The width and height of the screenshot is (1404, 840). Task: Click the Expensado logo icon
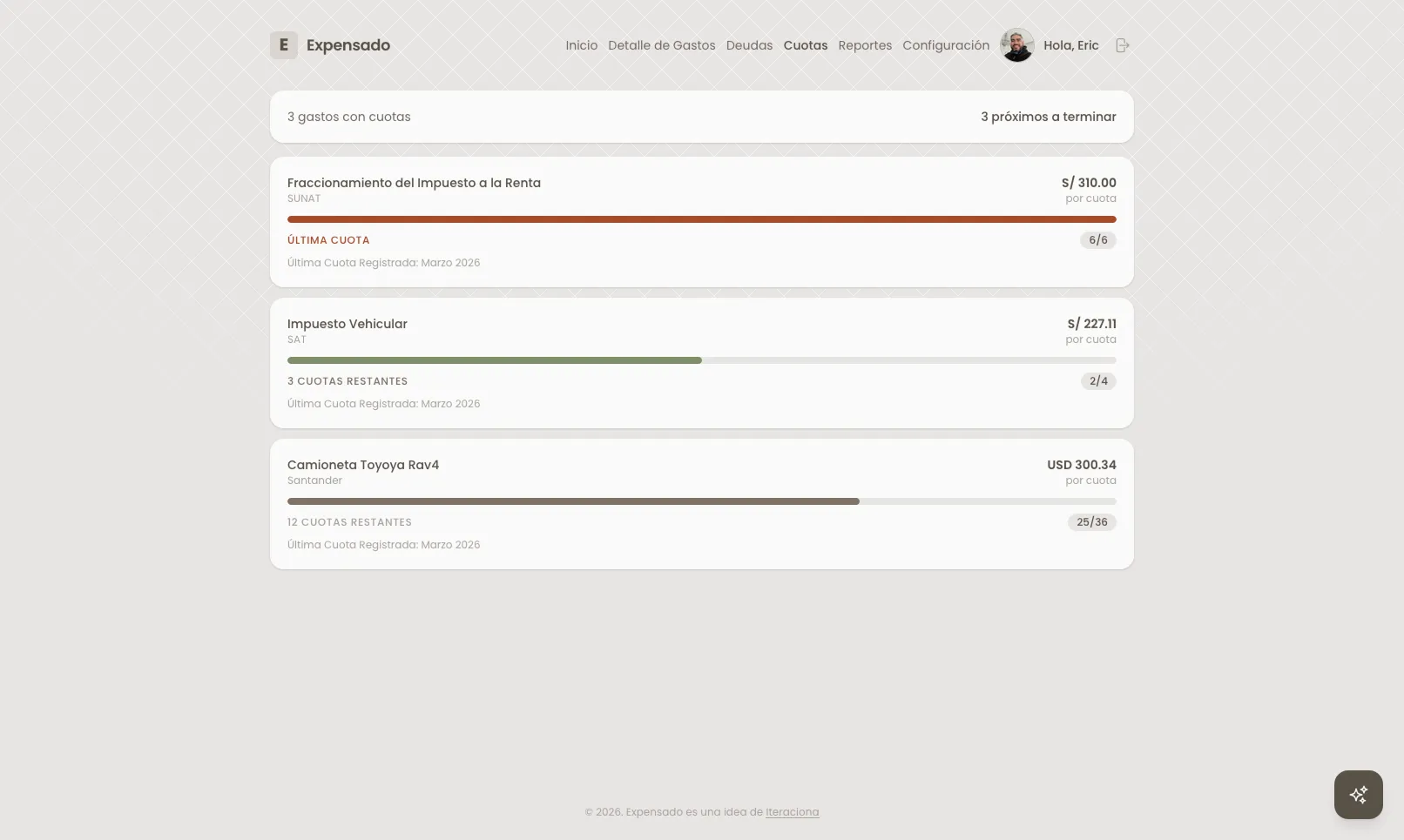pos(283,45)
